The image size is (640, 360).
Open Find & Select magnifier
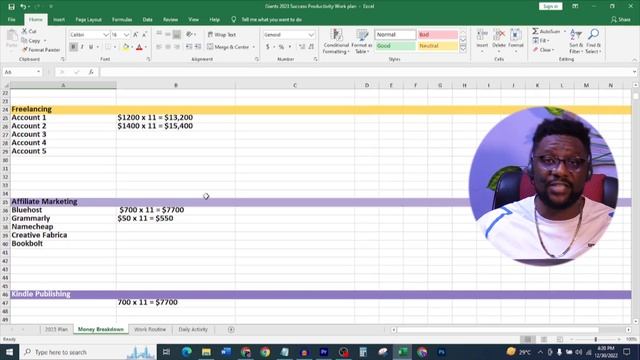click(593, 41)
